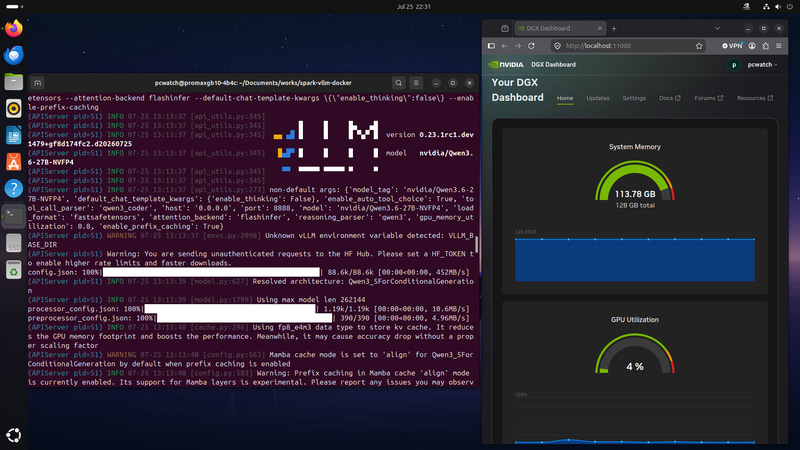Open the browser extensions icon
The height and width of the screenshot is (450, 800).
[765, 46]
